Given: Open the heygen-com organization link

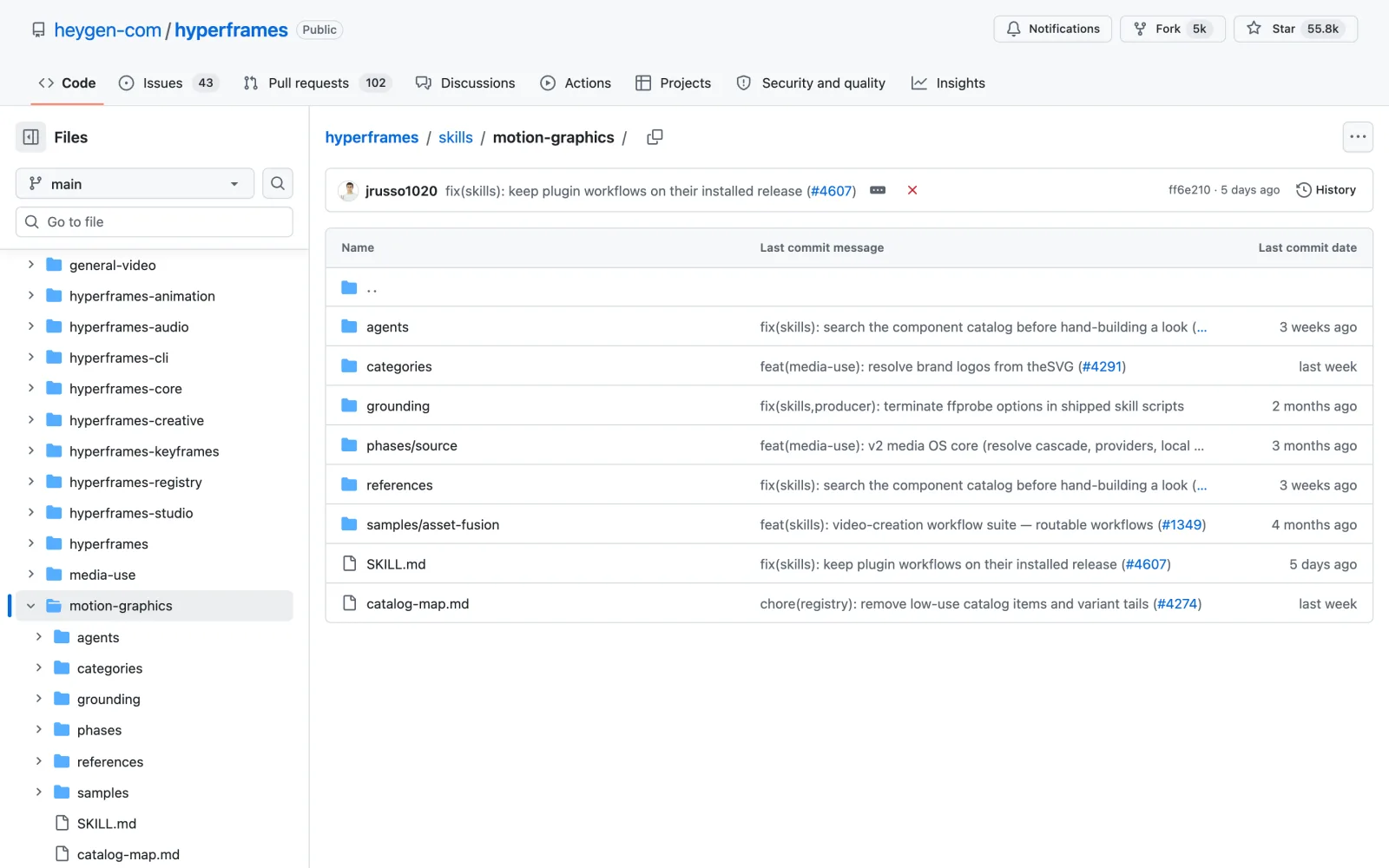Looking at the screenshot, I should click(108, 30).
